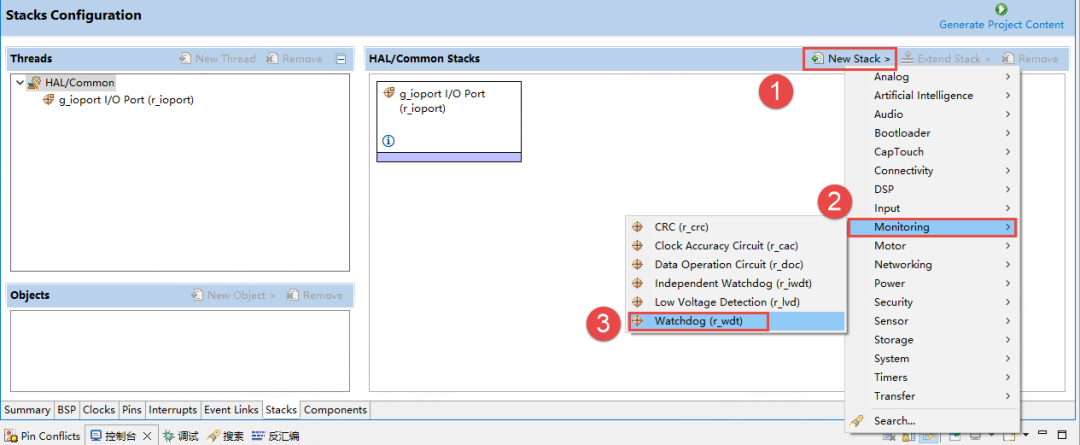Open the New Stack menu button
Viewport: 1080px width, 445px height.
point(851,59)
